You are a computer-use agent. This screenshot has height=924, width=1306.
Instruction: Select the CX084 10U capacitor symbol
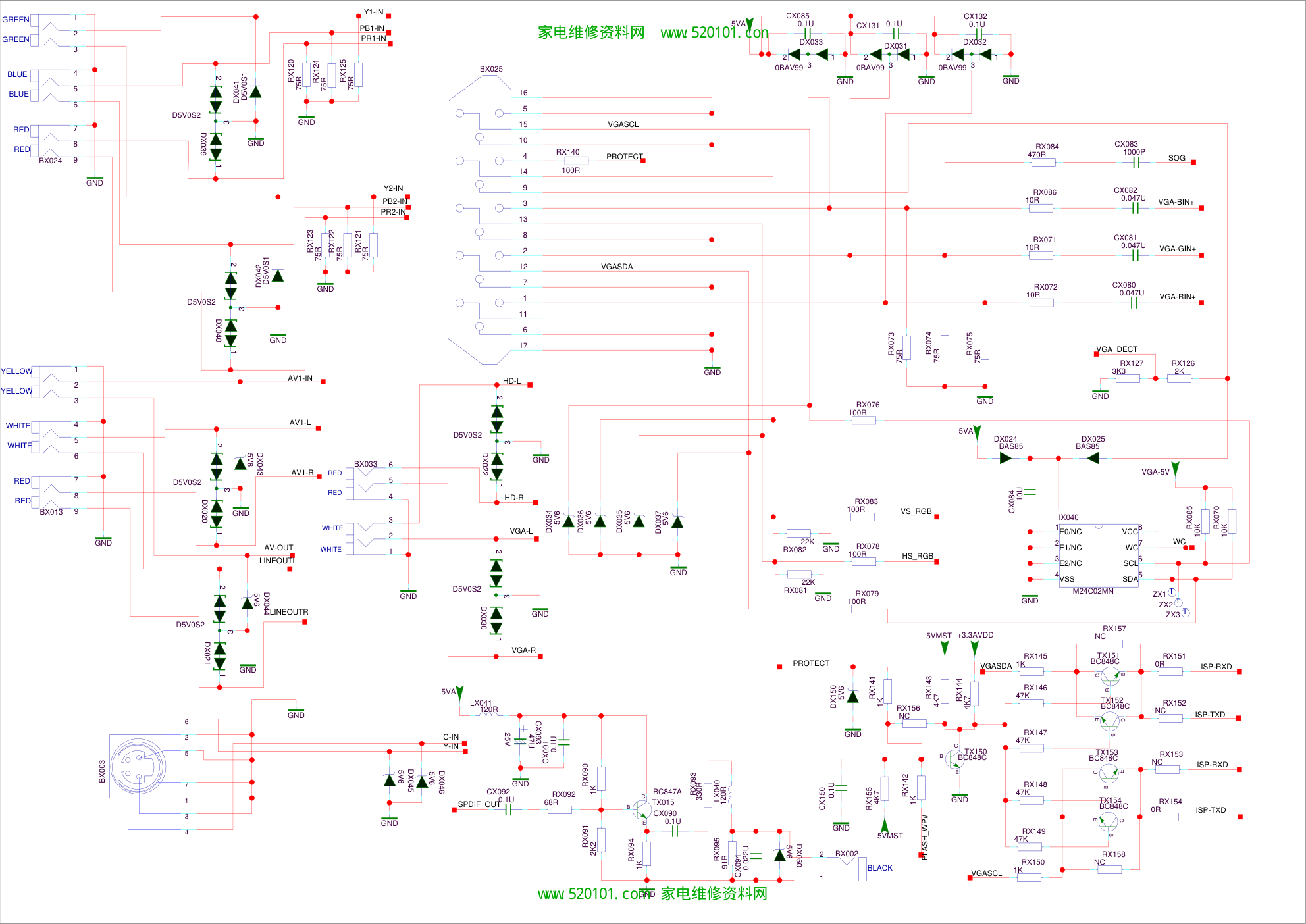(1030, 492)
